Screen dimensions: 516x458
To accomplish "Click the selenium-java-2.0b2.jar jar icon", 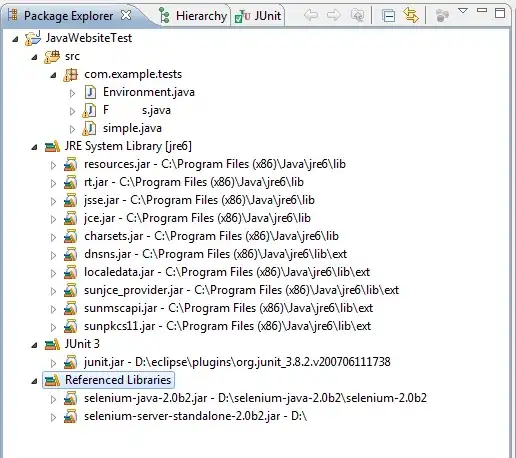I will [x=70, y=398].
